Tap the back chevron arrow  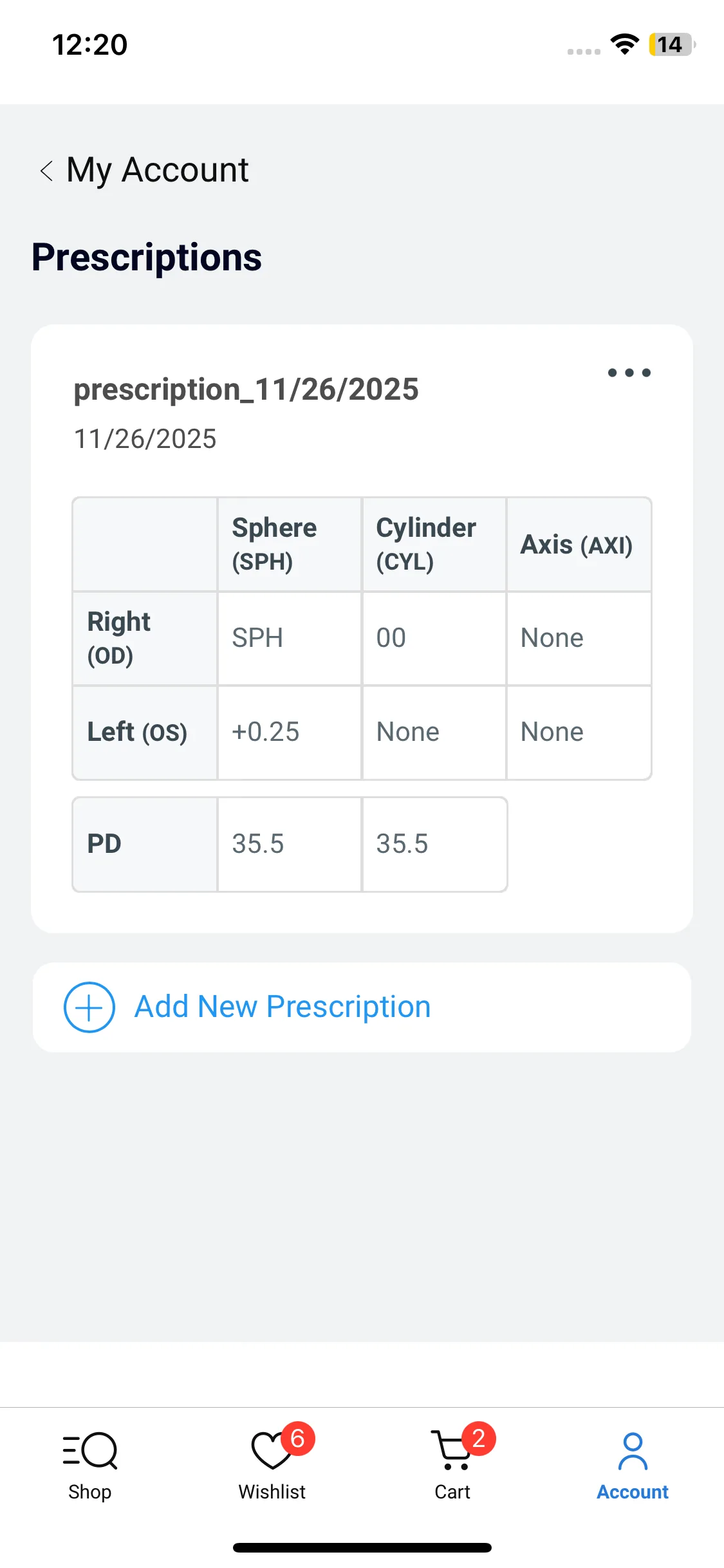46,171
